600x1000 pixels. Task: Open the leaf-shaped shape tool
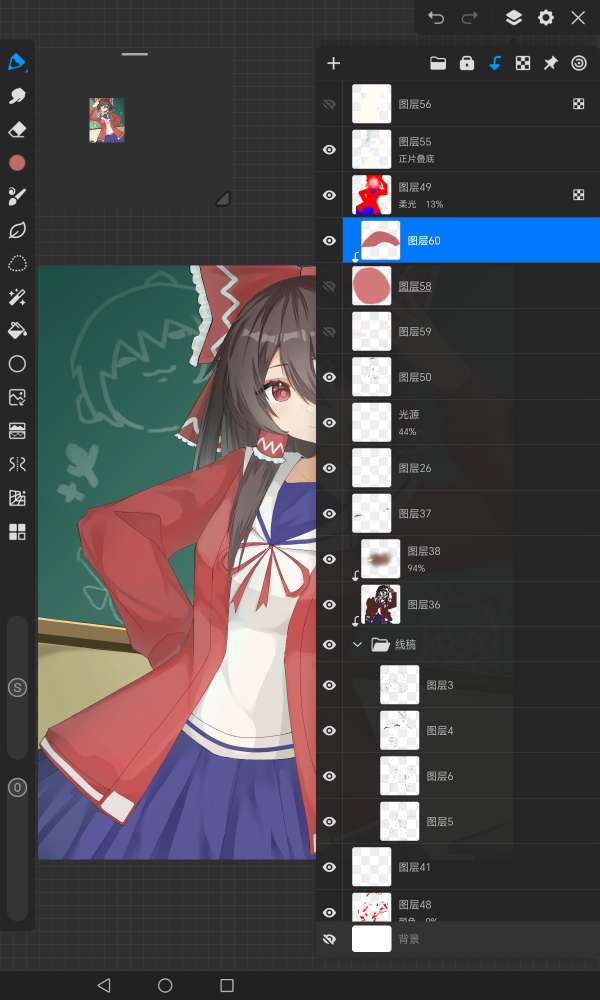17,230
